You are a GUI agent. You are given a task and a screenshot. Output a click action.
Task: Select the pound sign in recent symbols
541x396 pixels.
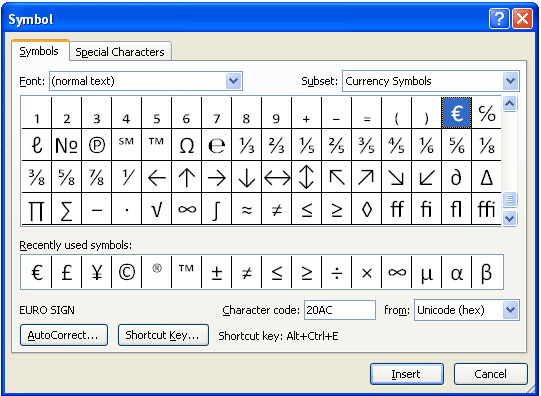pos(66,273)
